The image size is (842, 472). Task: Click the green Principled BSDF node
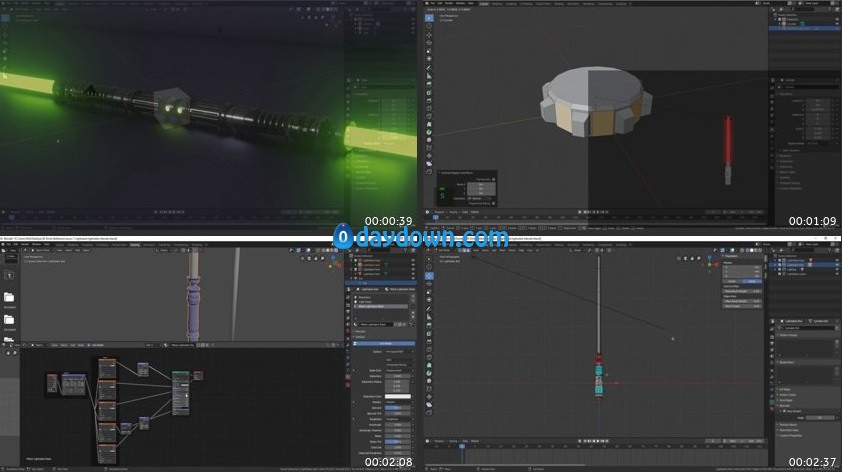pyautogui.click(x=180, y=393)
